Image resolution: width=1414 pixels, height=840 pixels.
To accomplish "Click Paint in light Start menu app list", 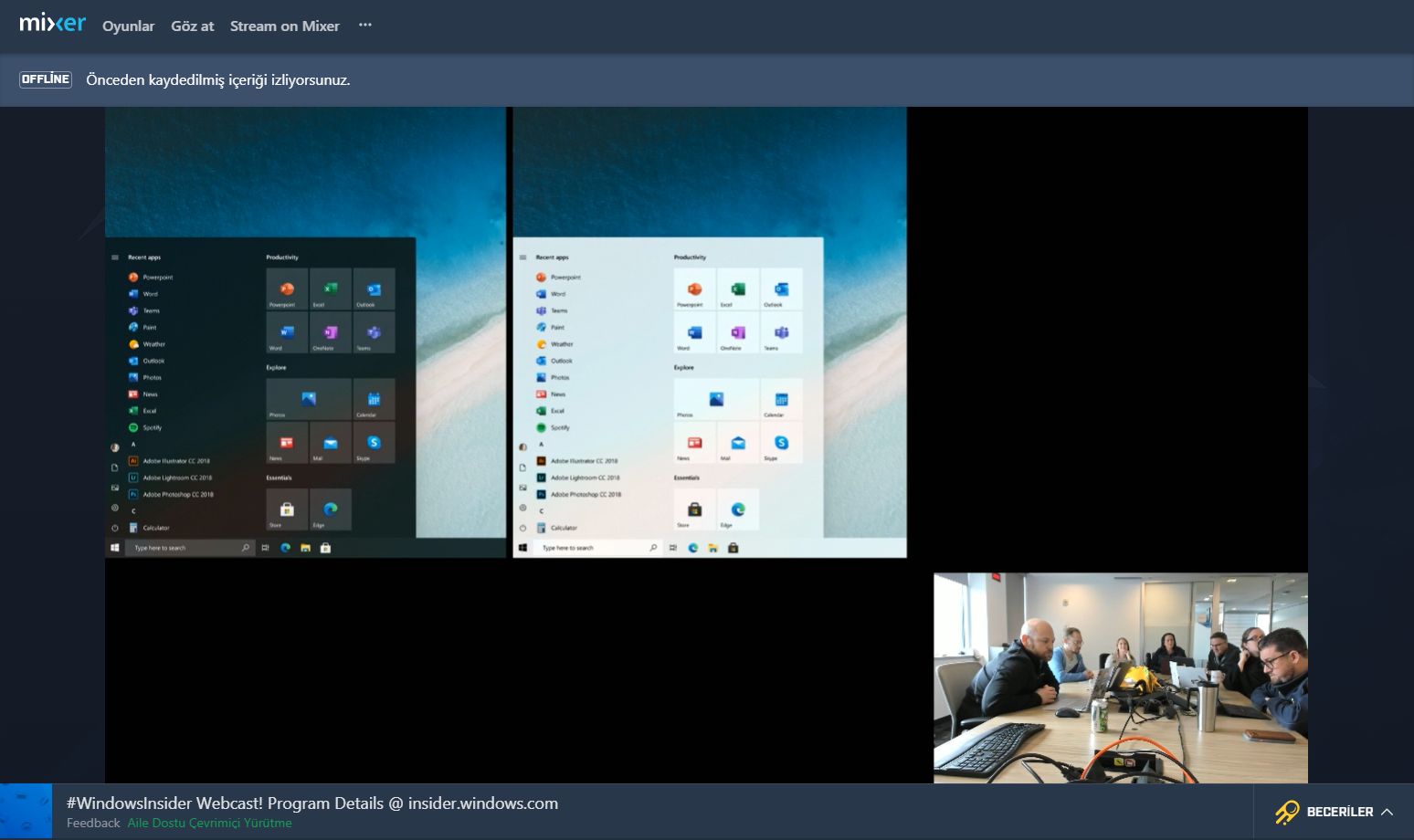I will tap(550, 327).
